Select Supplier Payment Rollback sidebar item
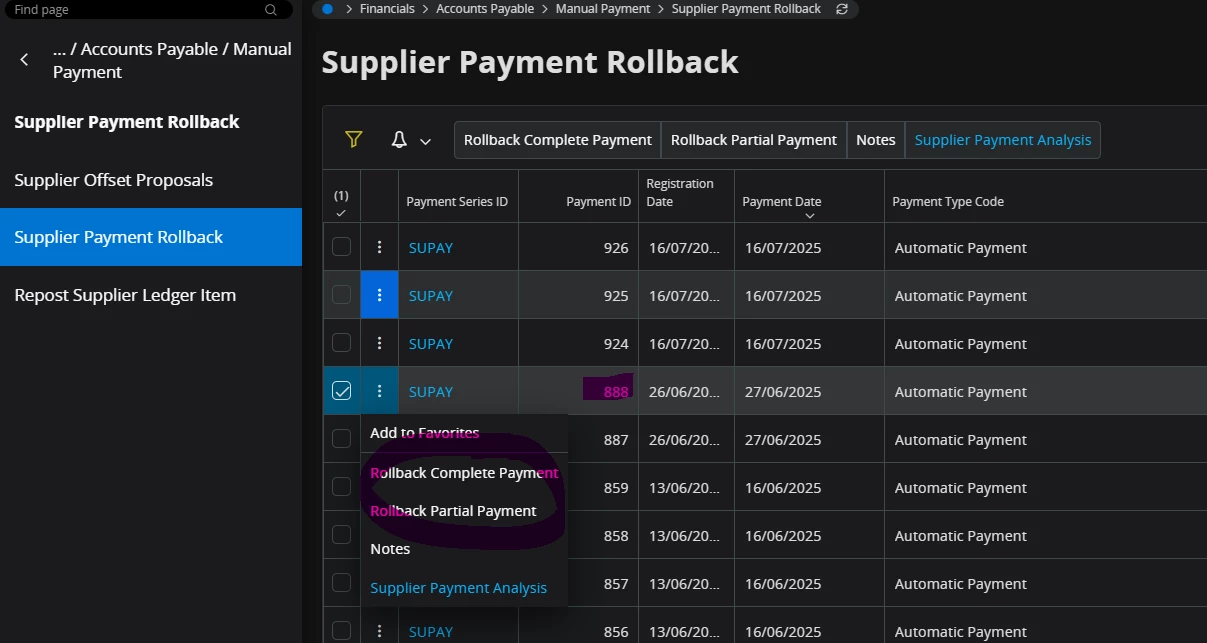The width and height of the screenshot is (1207, 643). coord(151,237)
